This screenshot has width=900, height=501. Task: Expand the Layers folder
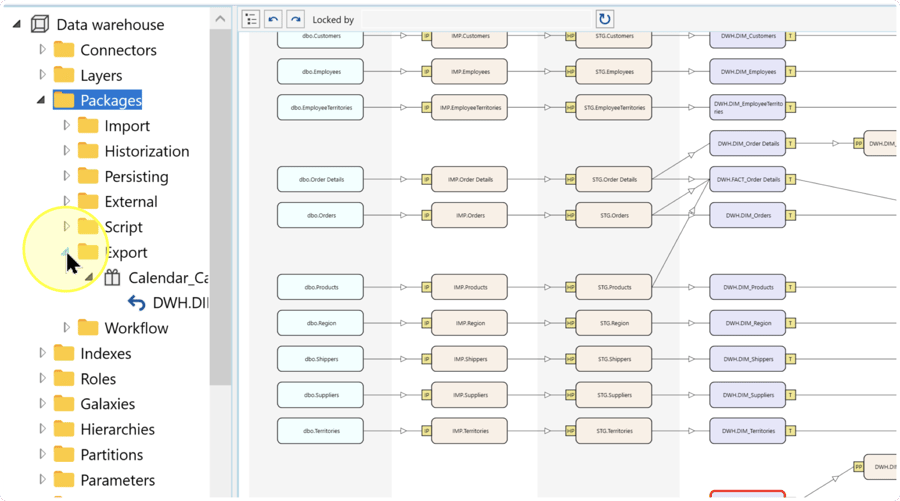pyautogui.click(x=42, y=75)
